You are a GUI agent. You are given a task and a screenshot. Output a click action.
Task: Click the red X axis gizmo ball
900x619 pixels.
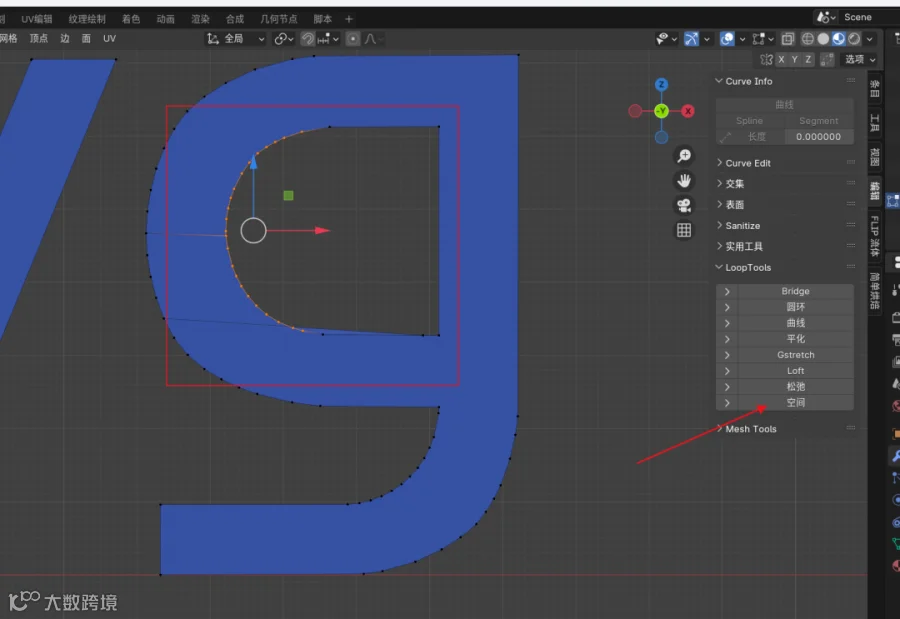pos(688,111)
